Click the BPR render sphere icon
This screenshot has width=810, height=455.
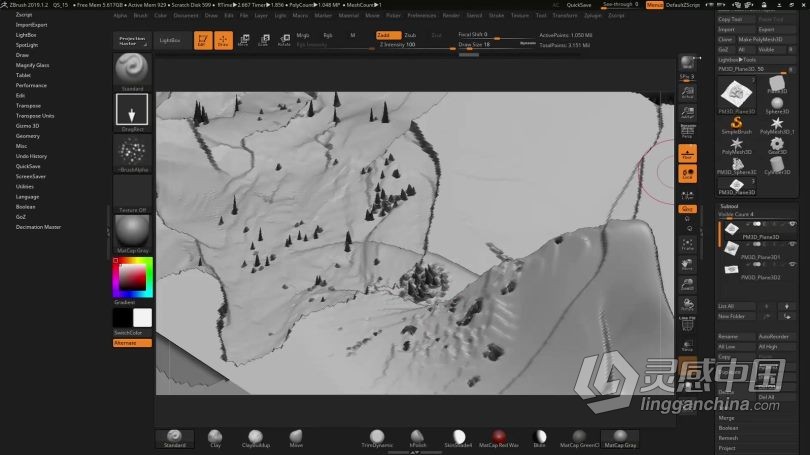point(687,62)
